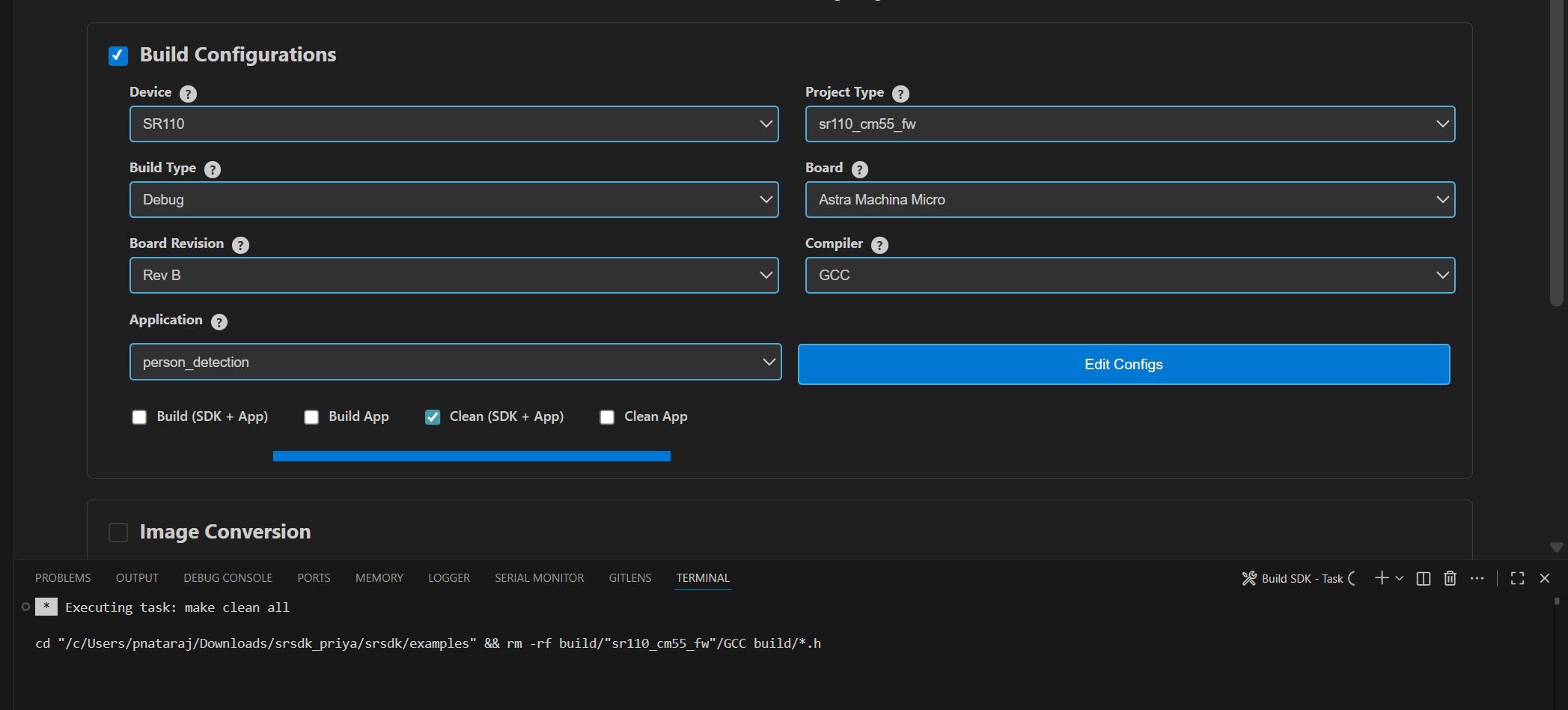Maximize the panel size icon

pos(1517,578)
